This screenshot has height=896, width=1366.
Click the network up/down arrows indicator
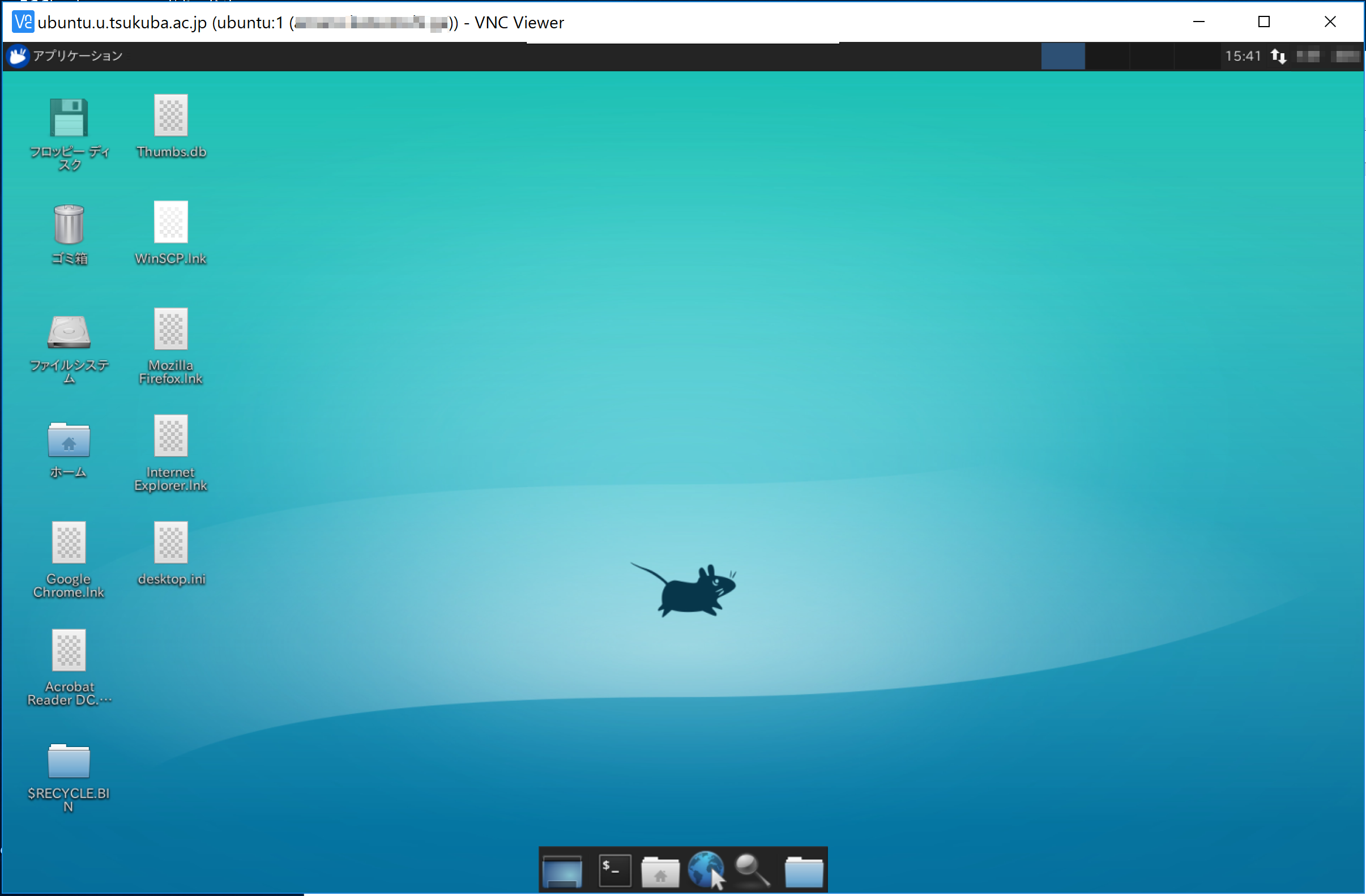tap(1278, 56)
